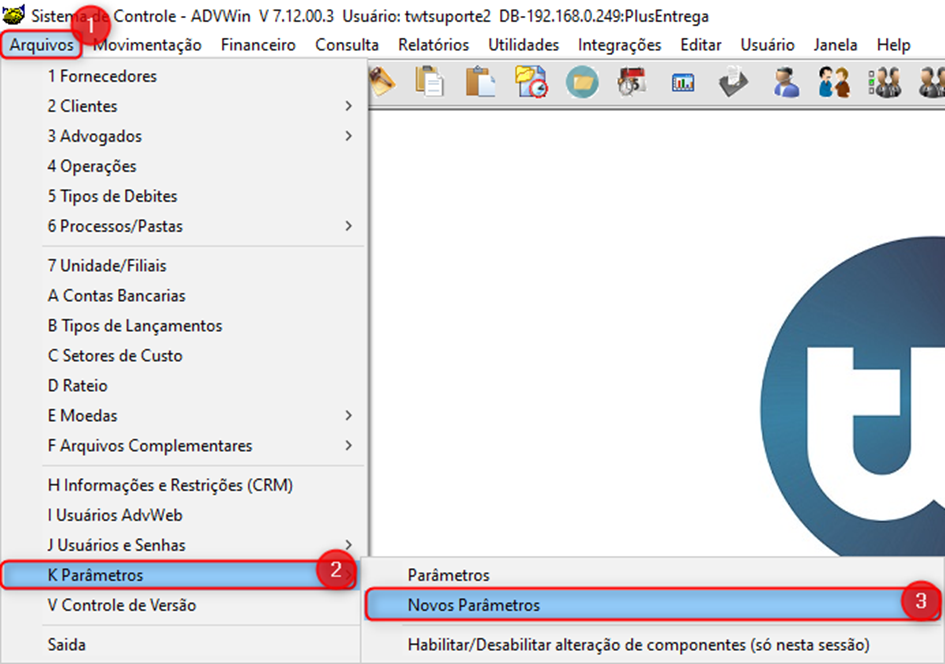Select C Setores de Custo

coord(184,355)
